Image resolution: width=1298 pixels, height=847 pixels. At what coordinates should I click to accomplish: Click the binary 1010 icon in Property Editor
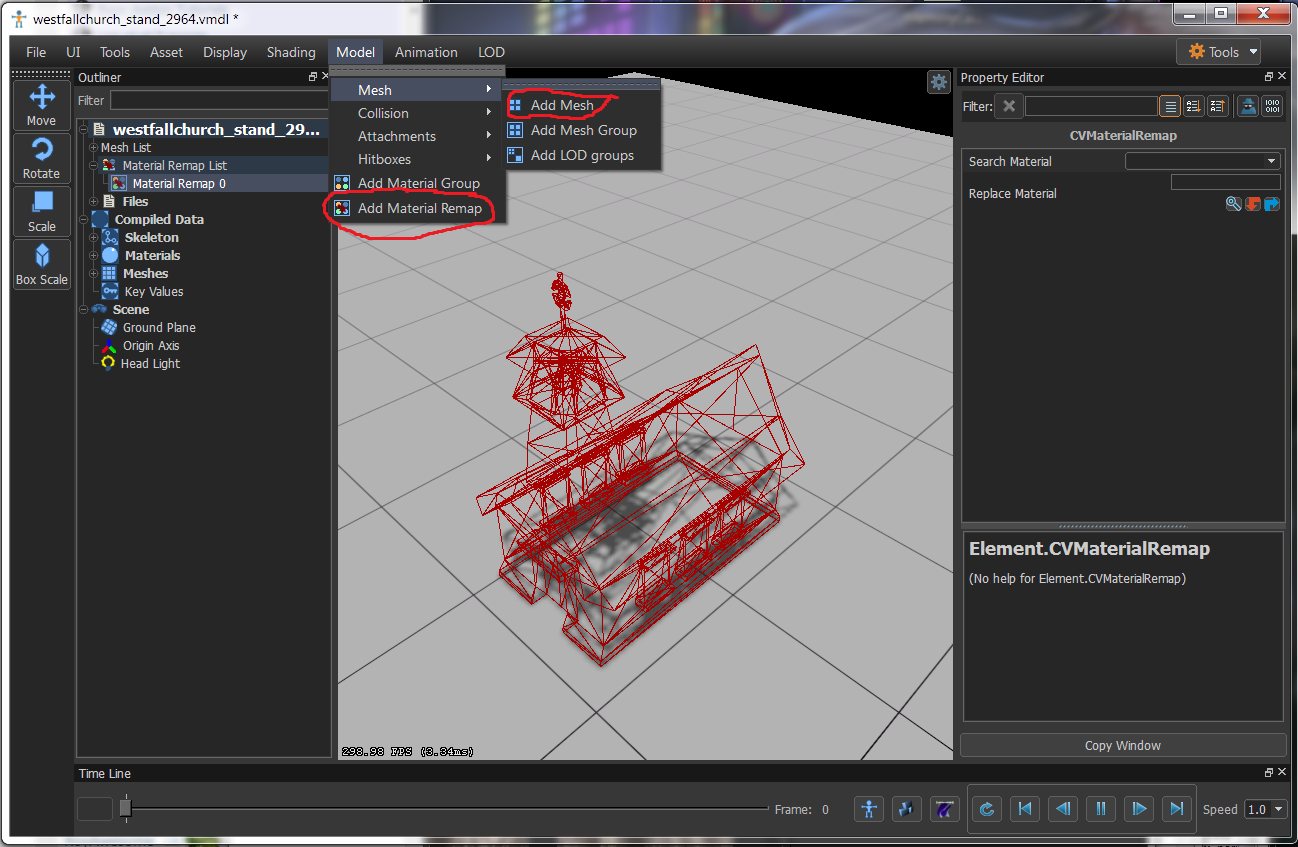click(x=1272, y=106)
